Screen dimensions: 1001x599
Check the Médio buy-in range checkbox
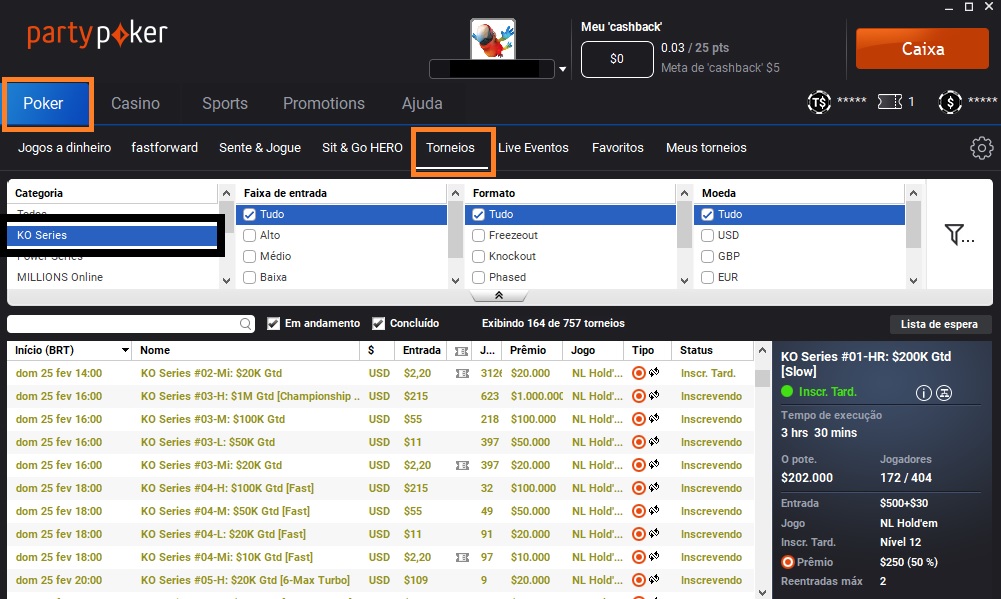(250, 256)
